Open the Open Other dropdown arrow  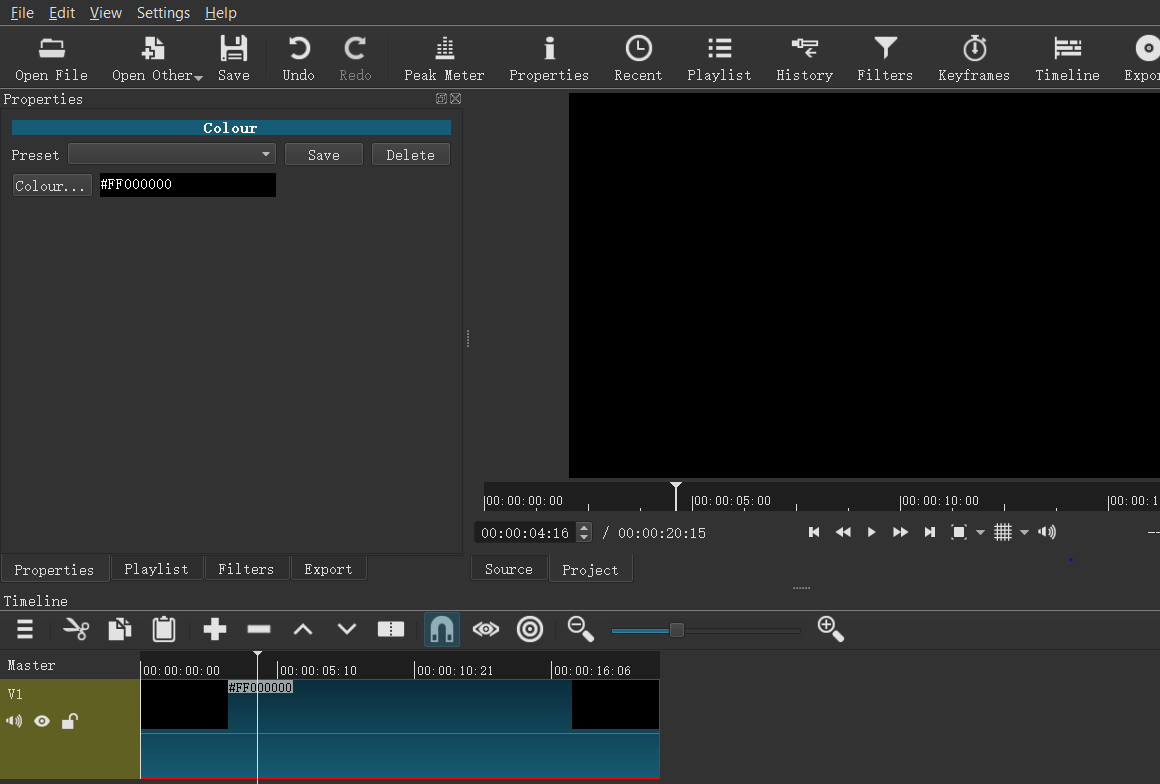198,77
